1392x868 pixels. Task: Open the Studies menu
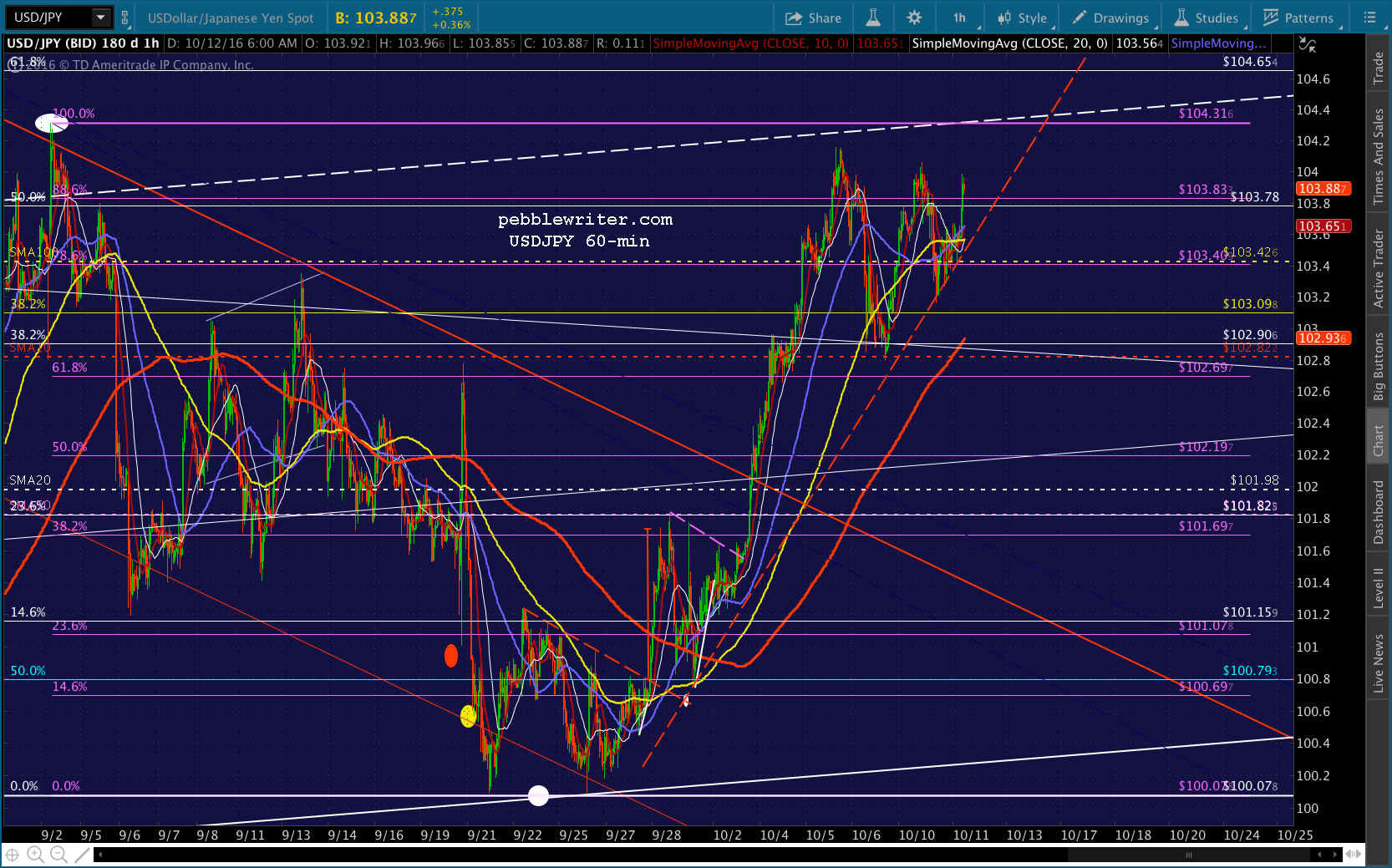(x=1207, y=18)
